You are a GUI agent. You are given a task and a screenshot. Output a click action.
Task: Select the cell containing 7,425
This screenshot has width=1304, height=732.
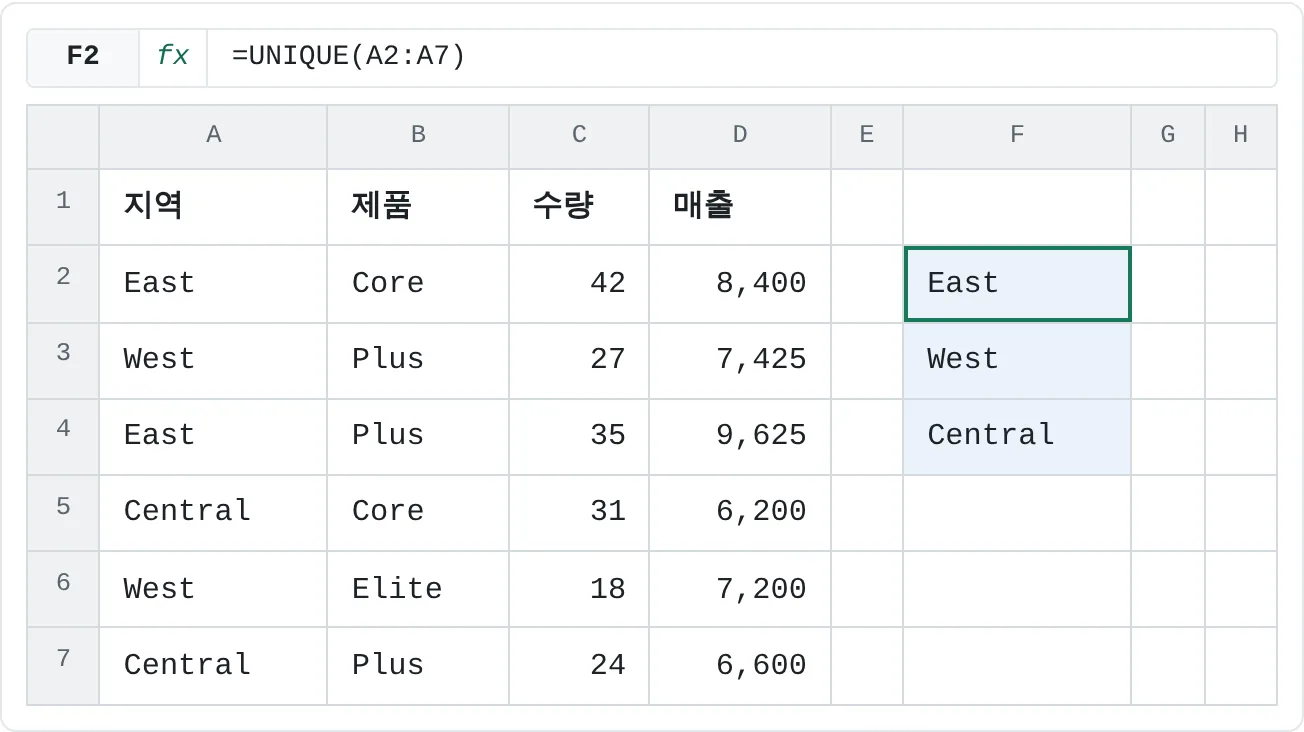(740, 360)
